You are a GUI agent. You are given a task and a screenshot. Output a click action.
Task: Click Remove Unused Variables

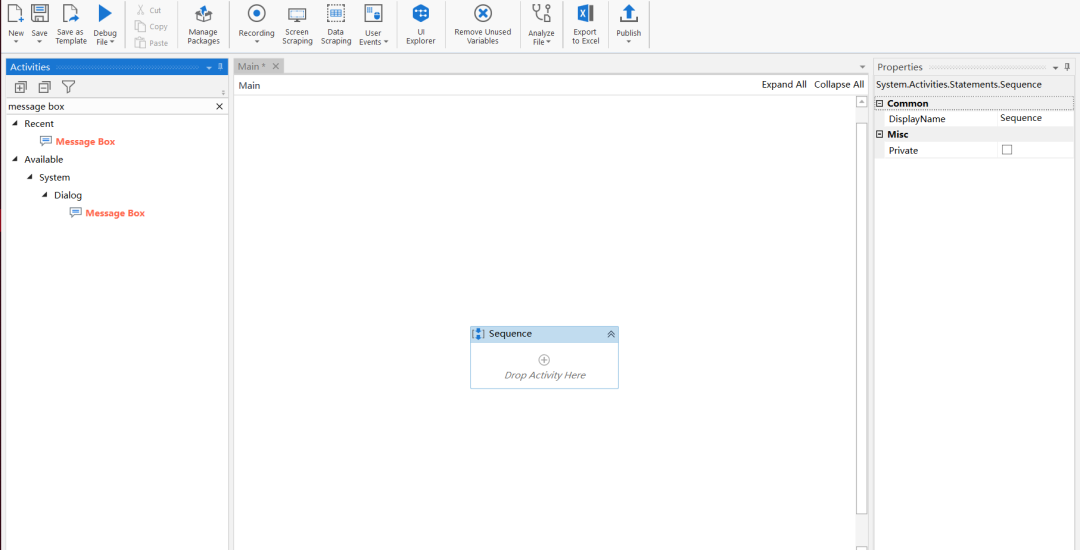click(483, 25)
